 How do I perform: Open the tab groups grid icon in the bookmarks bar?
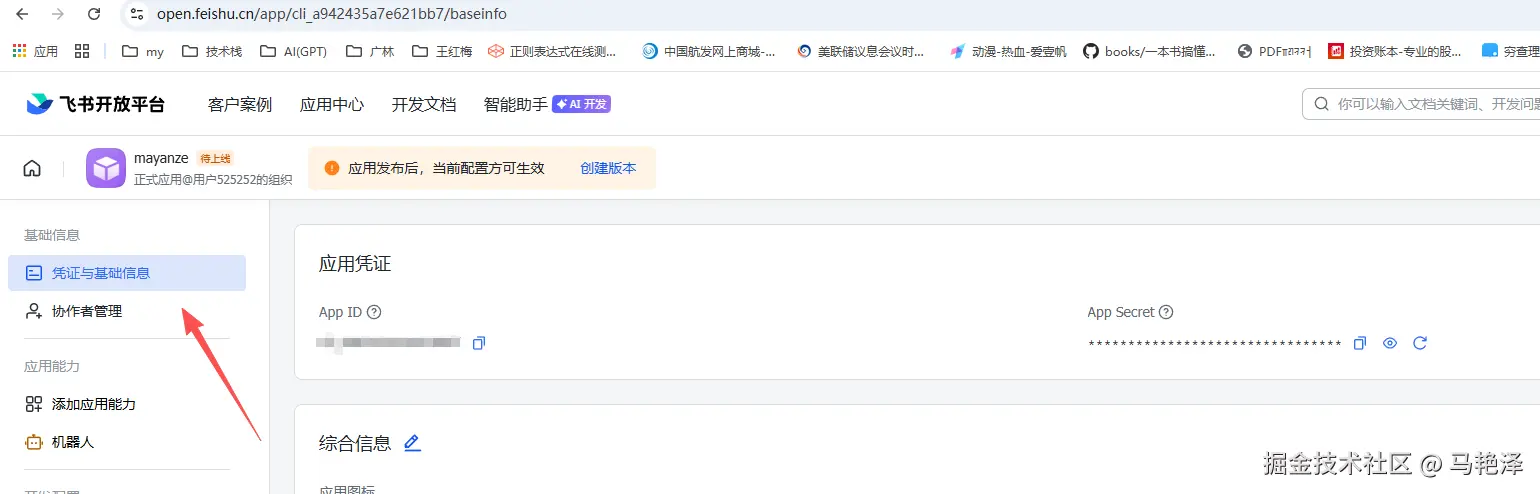point(82,51)
